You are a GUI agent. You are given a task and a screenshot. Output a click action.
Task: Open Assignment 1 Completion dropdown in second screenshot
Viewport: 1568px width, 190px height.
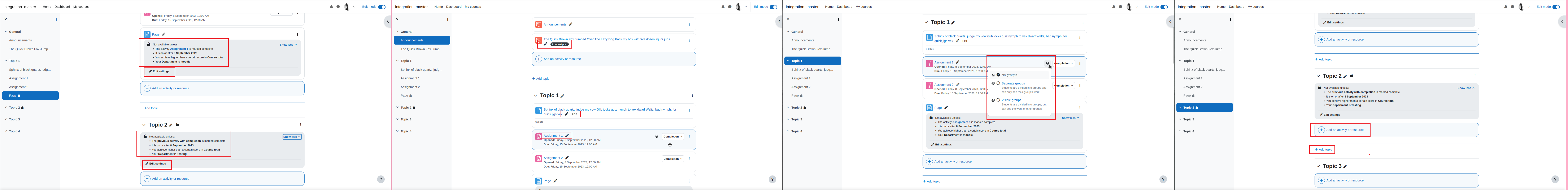(673, 137)
